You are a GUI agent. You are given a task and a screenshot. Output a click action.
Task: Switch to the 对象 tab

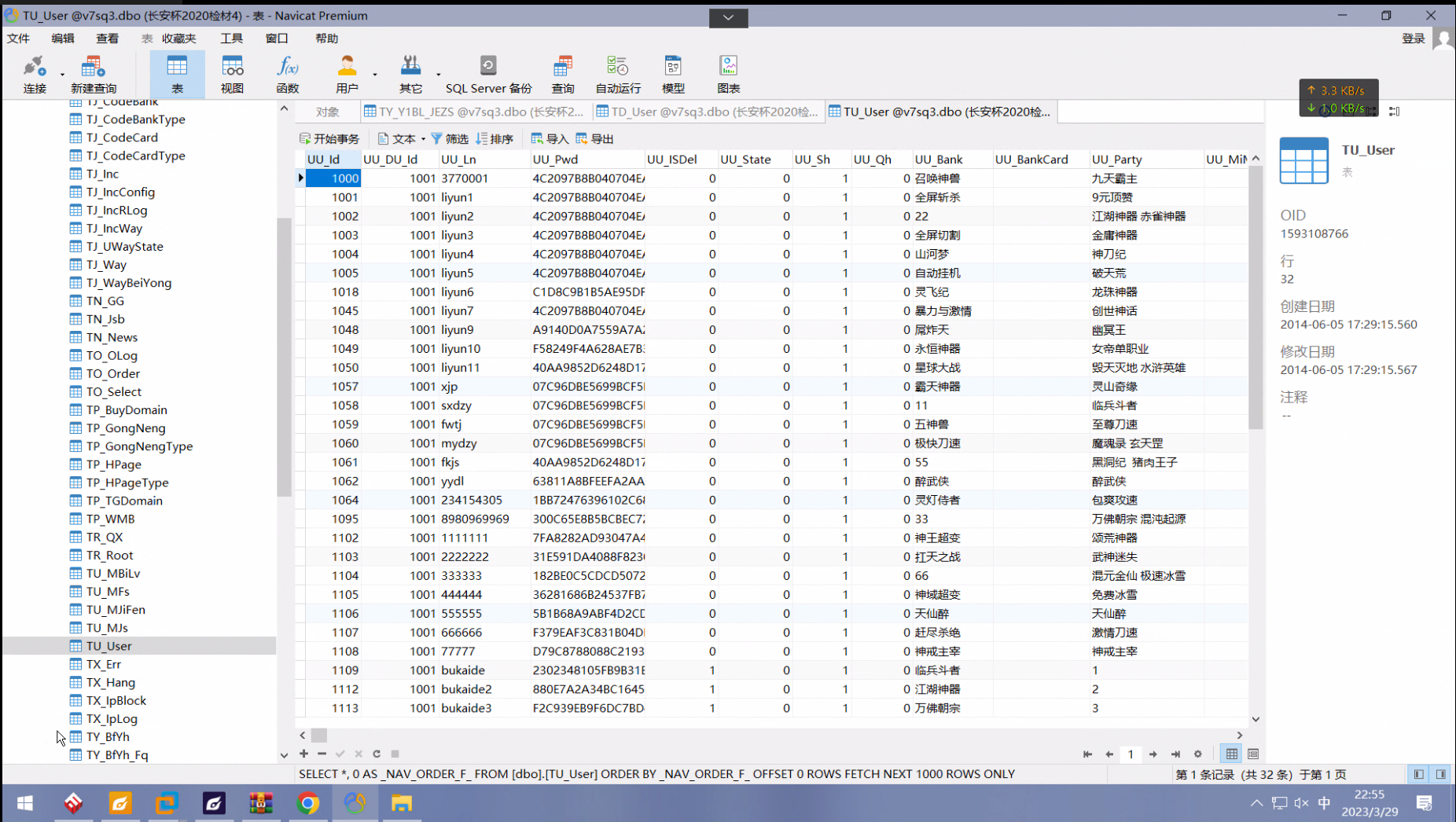pos(328,112)
